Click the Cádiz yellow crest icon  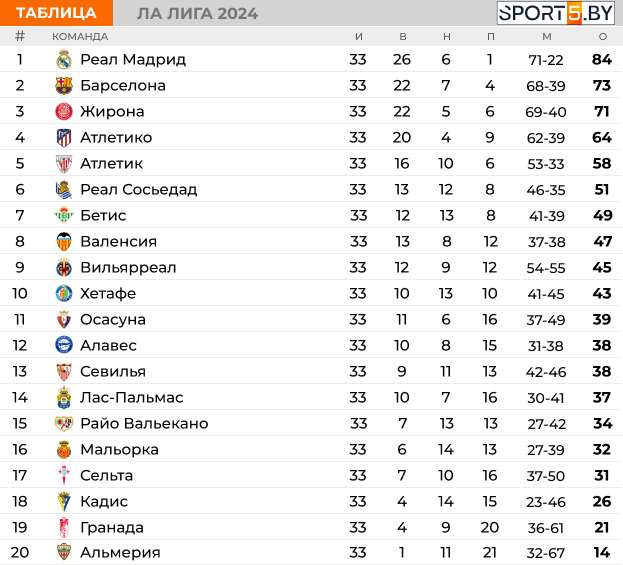(x=64, y=502)
